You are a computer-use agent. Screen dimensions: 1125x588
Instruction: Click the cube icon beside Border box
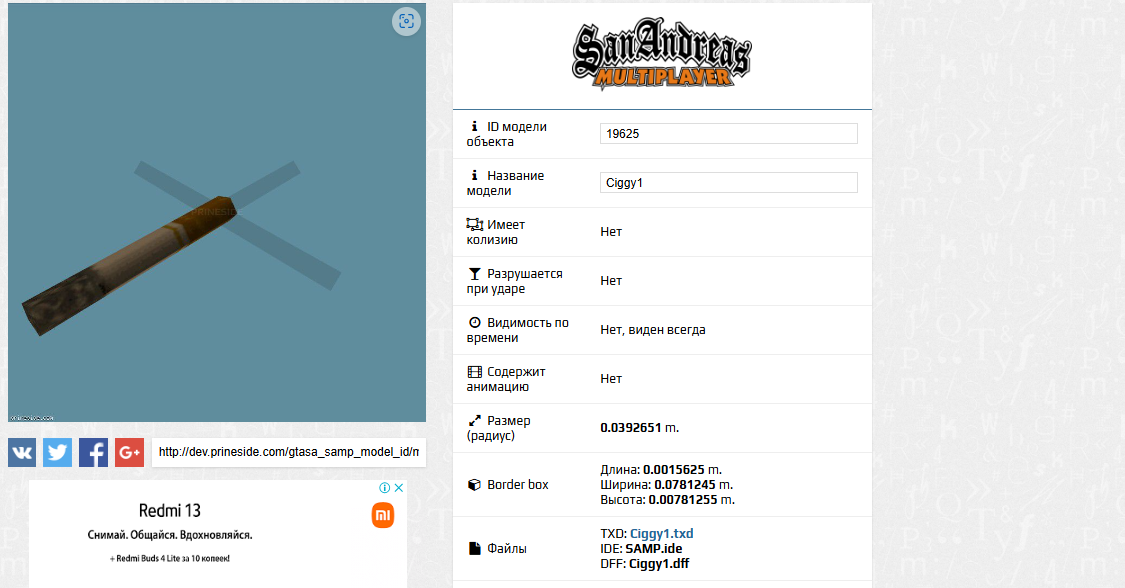[474, 485]
